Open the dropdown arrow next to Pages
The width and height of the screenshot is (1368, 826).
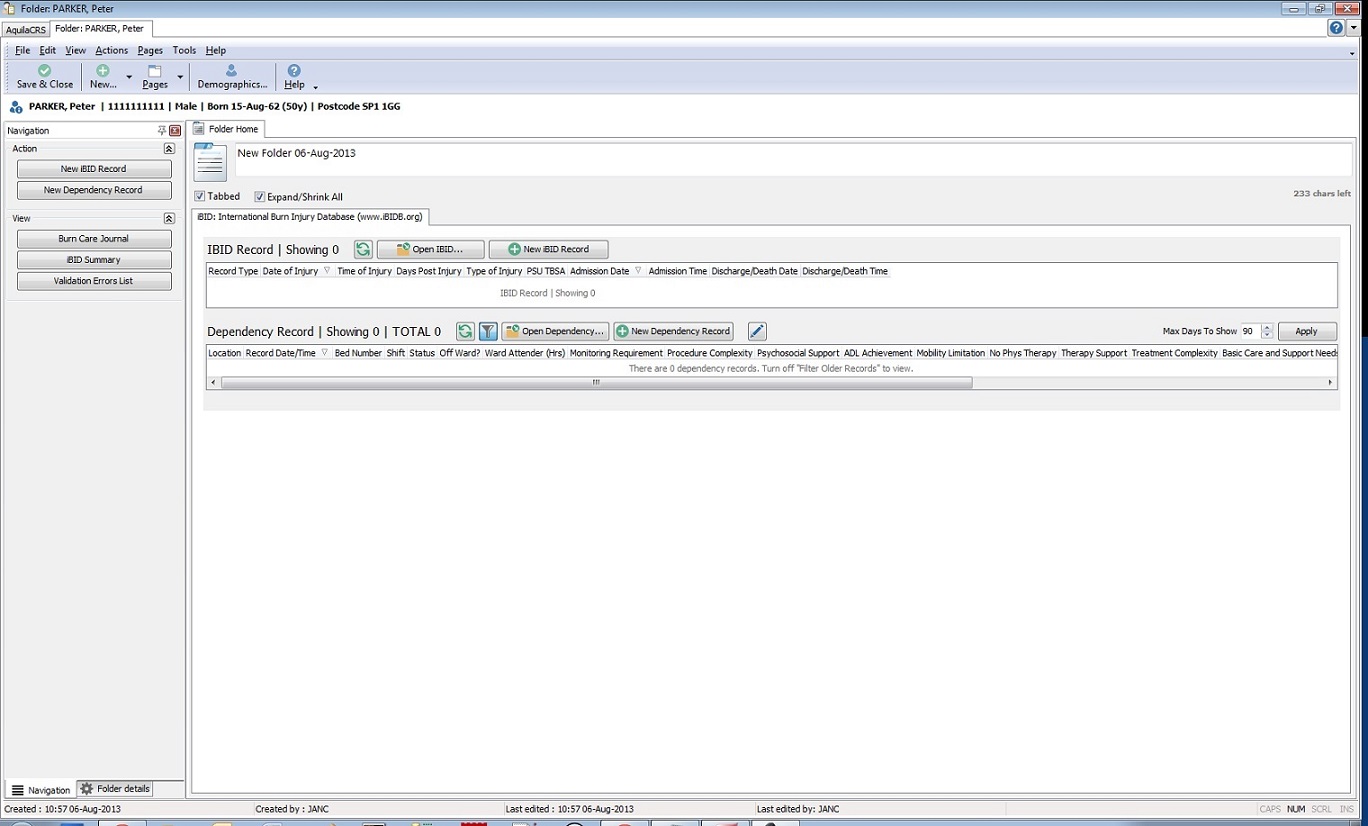(180, 77)
